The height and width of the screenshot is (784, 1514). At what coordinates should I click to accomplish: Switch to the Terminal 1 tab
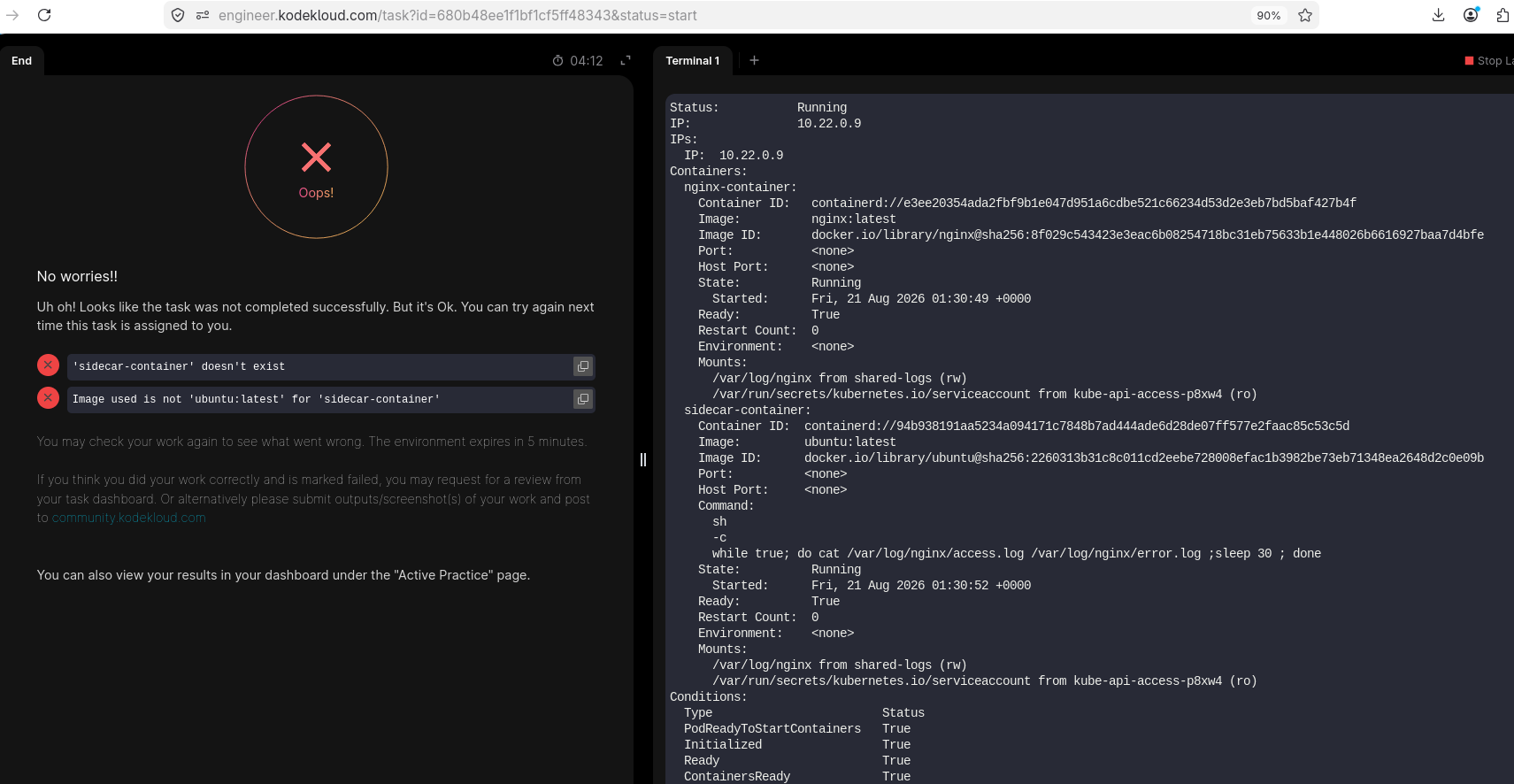(x=693, y=61)
